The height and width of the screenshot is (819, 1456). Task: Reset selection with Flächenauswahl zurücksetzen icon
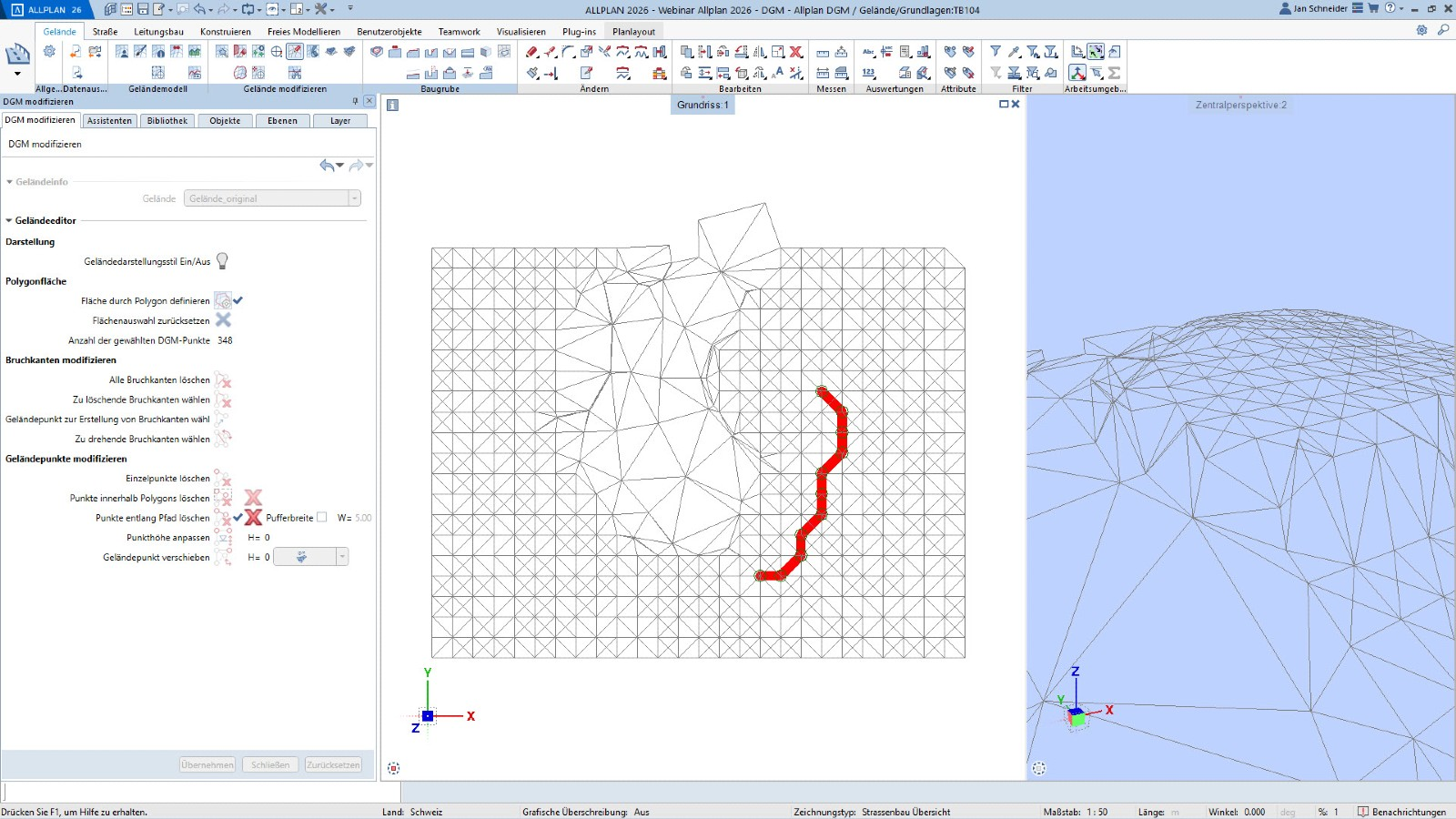point(223,320)
